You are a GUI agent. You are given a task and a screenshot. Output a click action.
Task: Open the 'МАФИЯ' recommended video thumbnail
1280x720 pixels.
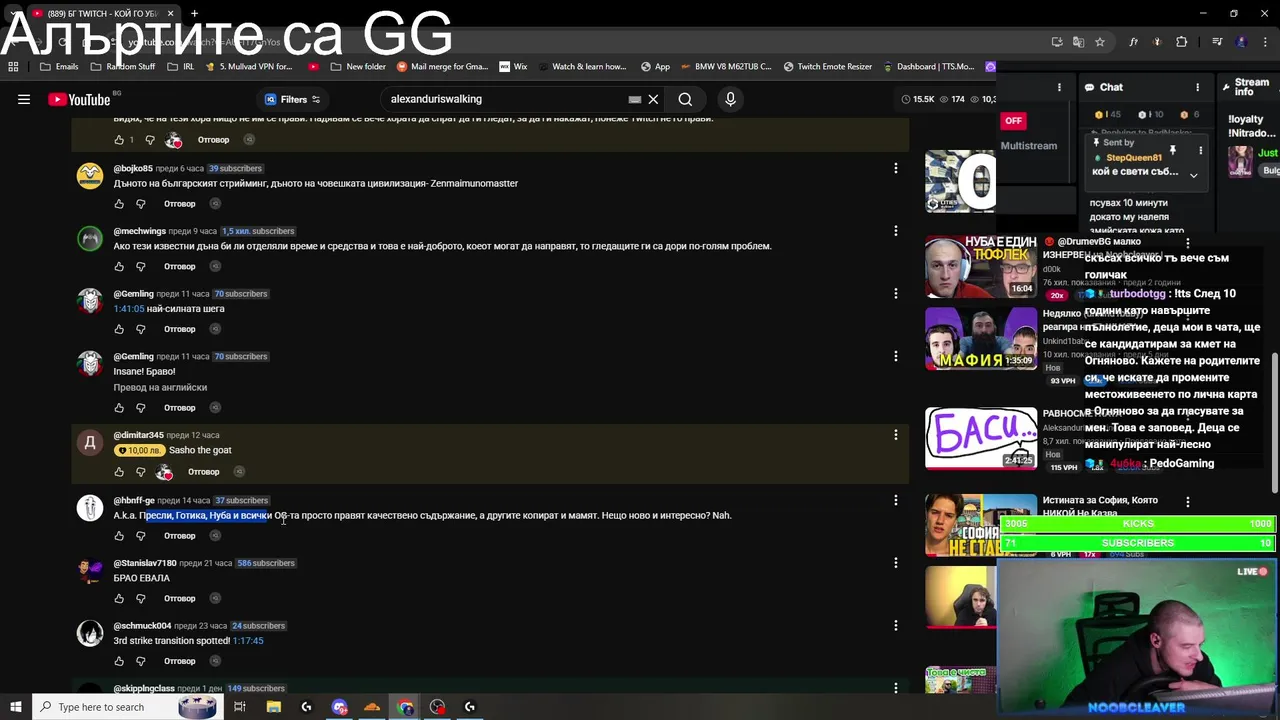[981, 339]
